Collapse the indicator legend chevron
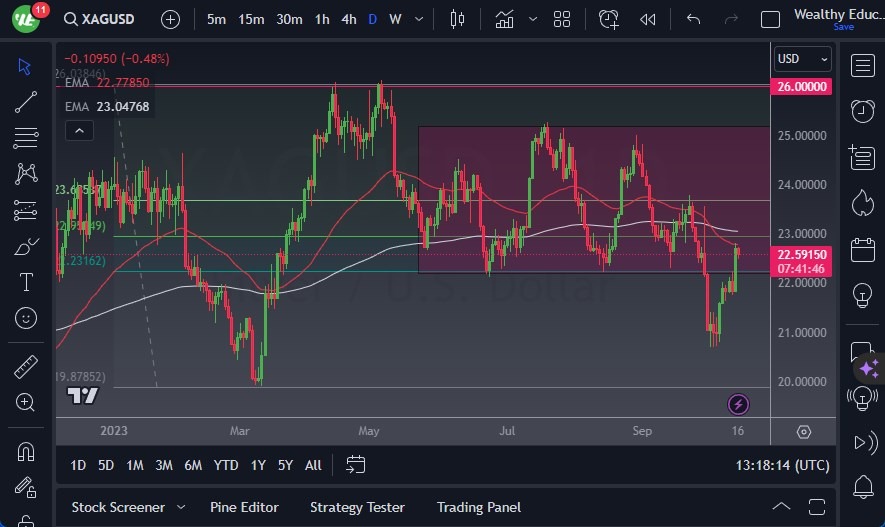 coord(78,130)
